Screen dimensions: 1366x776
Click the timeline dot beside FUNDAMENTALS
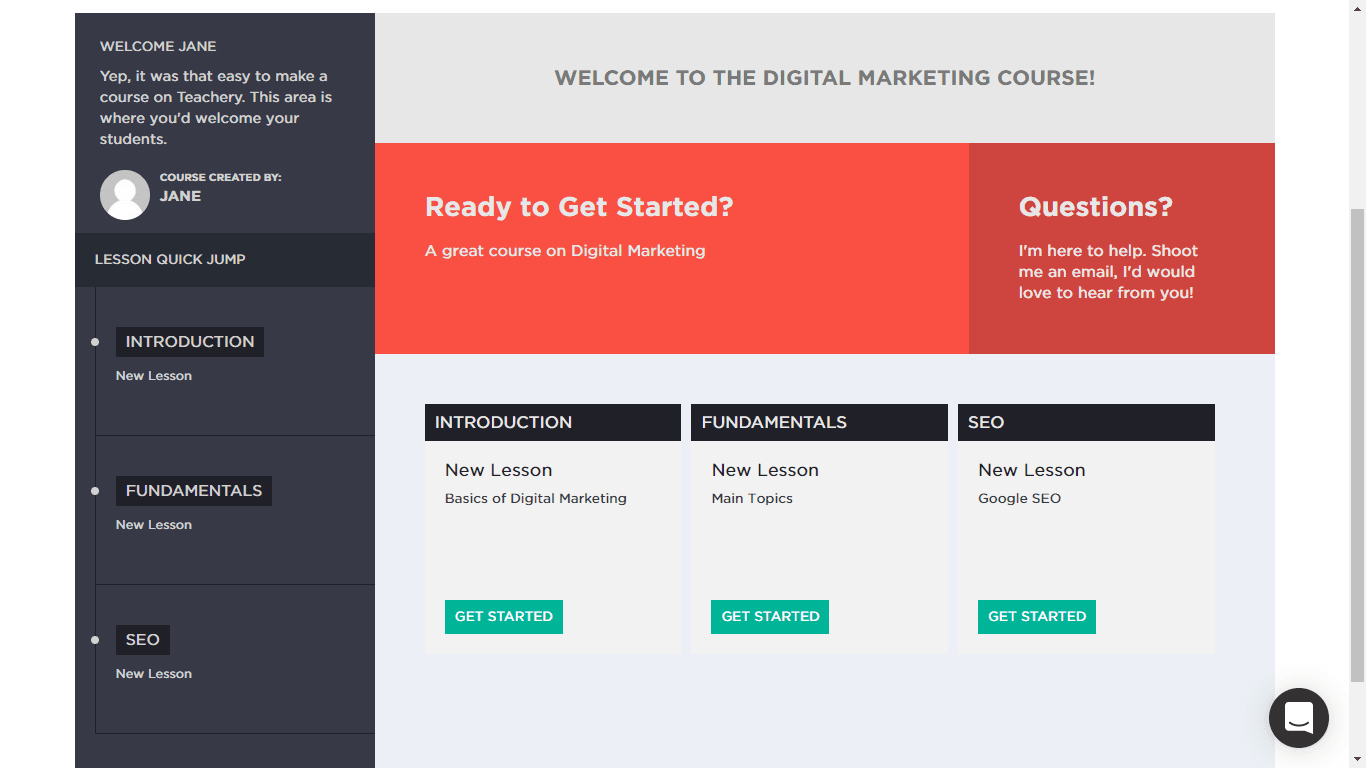point(95,491)
